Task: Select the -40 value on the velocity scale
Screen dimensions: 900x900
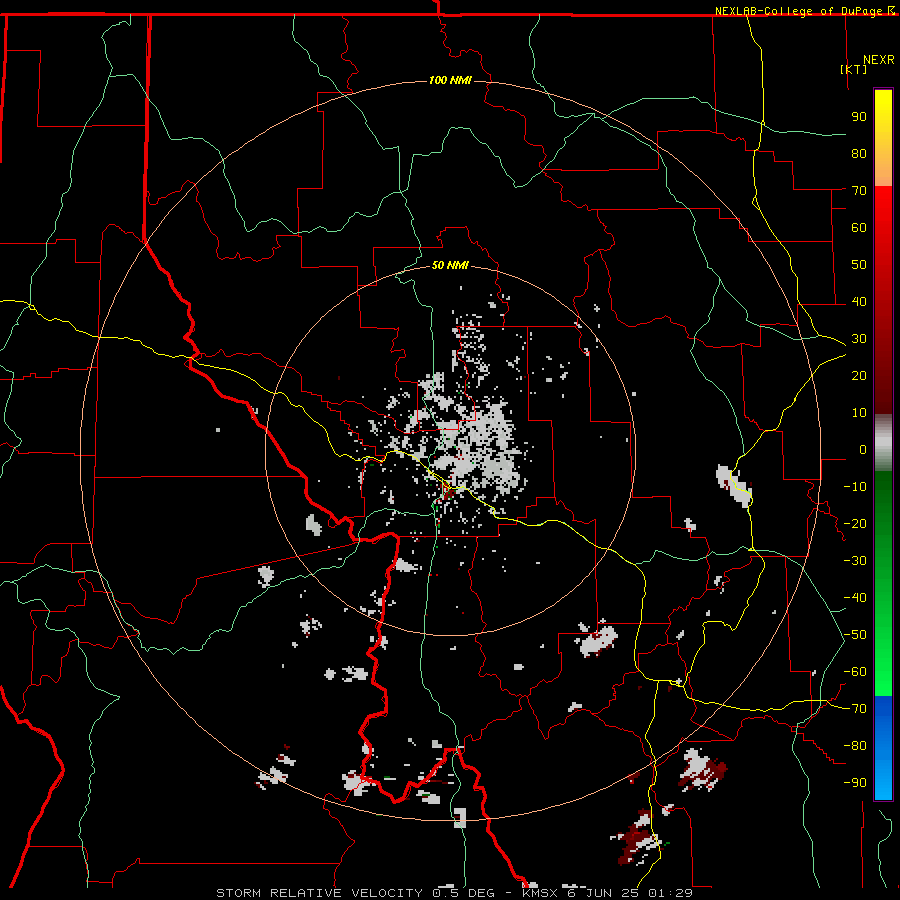Action: (855, 598)
